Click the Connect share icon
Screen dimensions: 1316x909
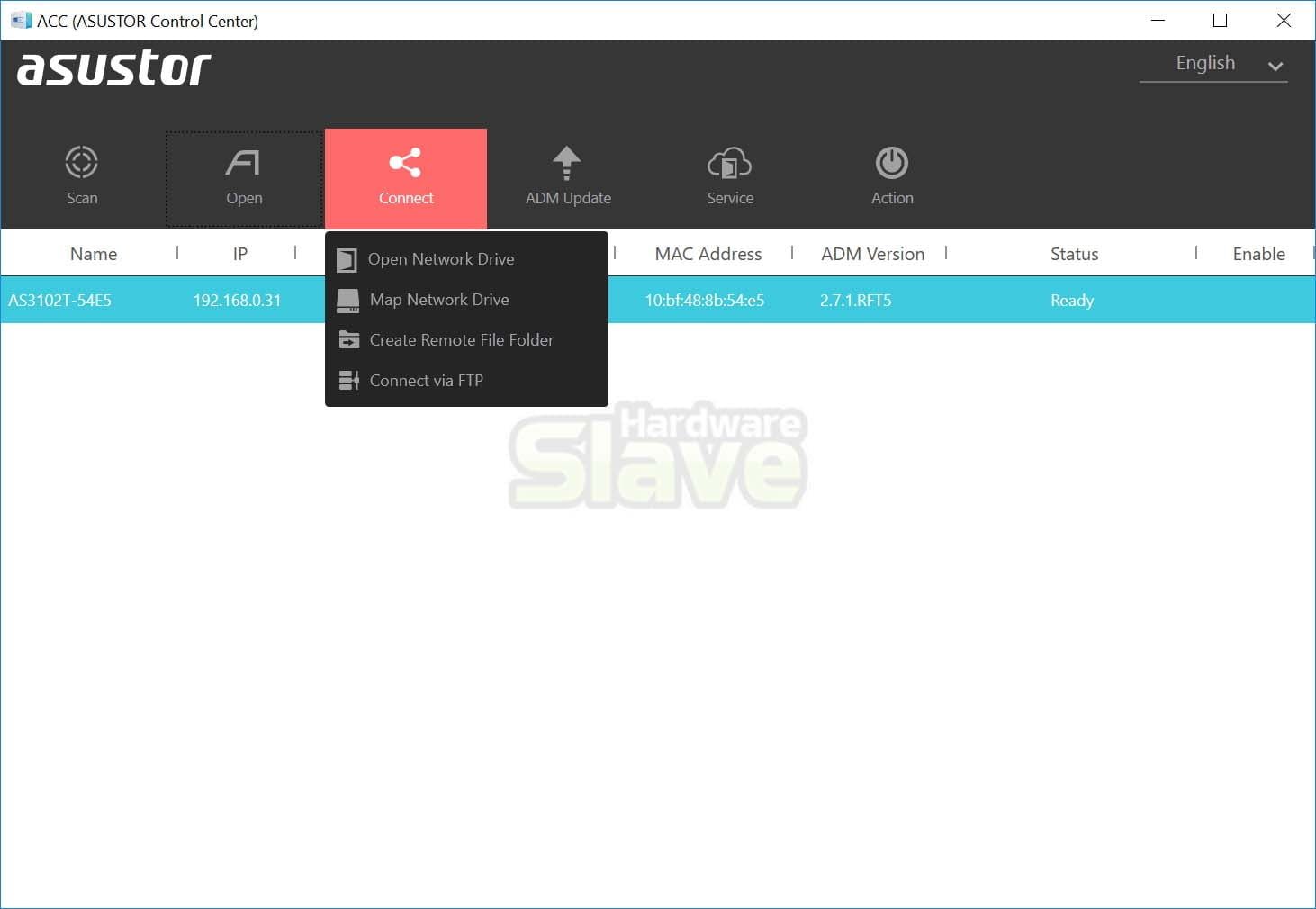[x=405, y=163]
